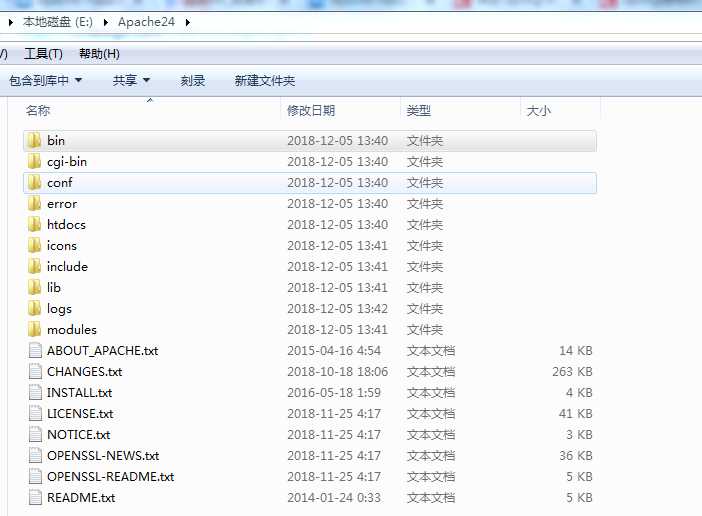Image resolution: width=702 pixels, height=516 pixels.
Task: Click the 刻录 toolbar button
Action: [193, 81]
